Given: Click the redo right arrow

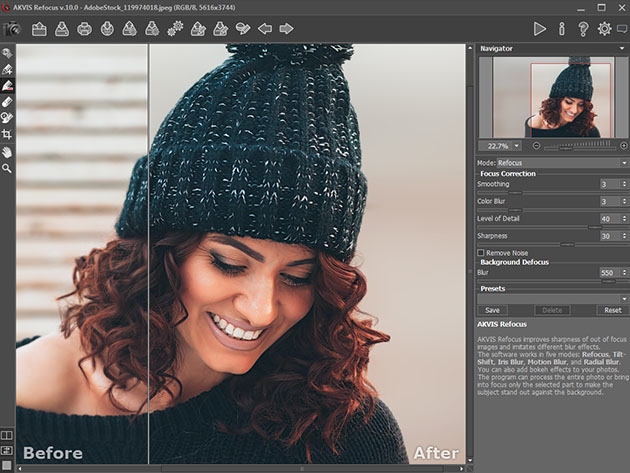Looking at the screenshot, I should coord(286,29).
